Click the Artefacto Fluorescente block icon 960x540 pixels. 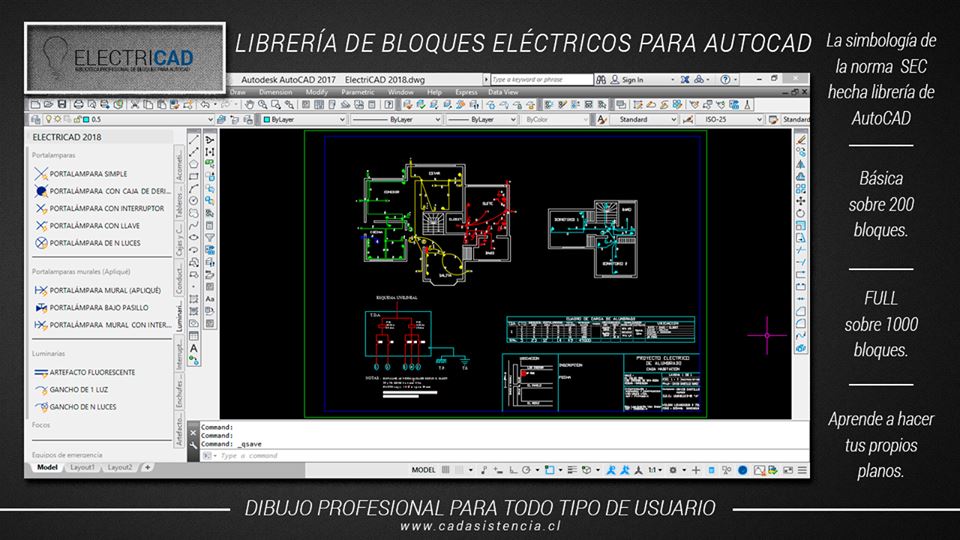click(41, 372)
